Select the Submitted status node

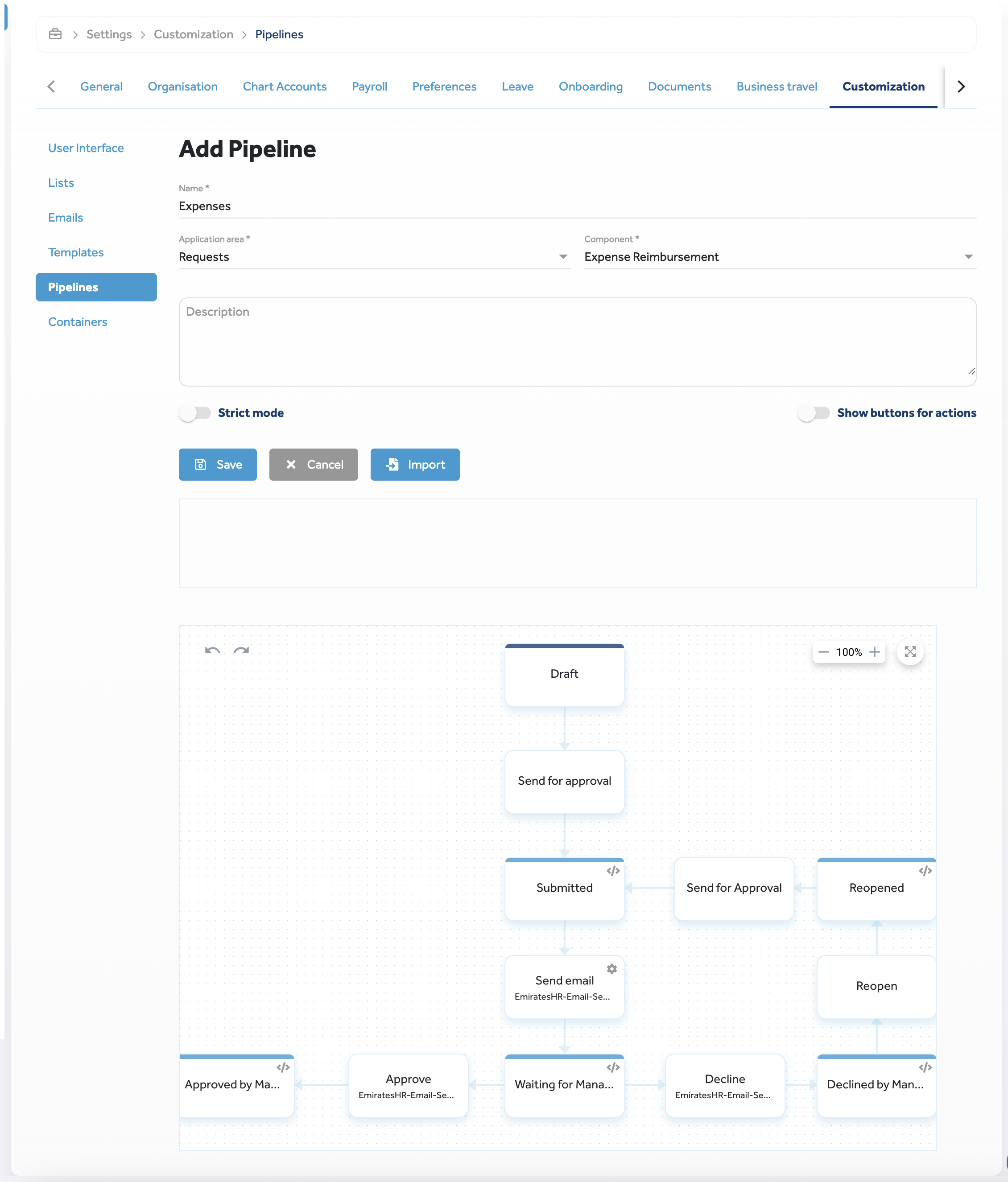coord(564,889)
